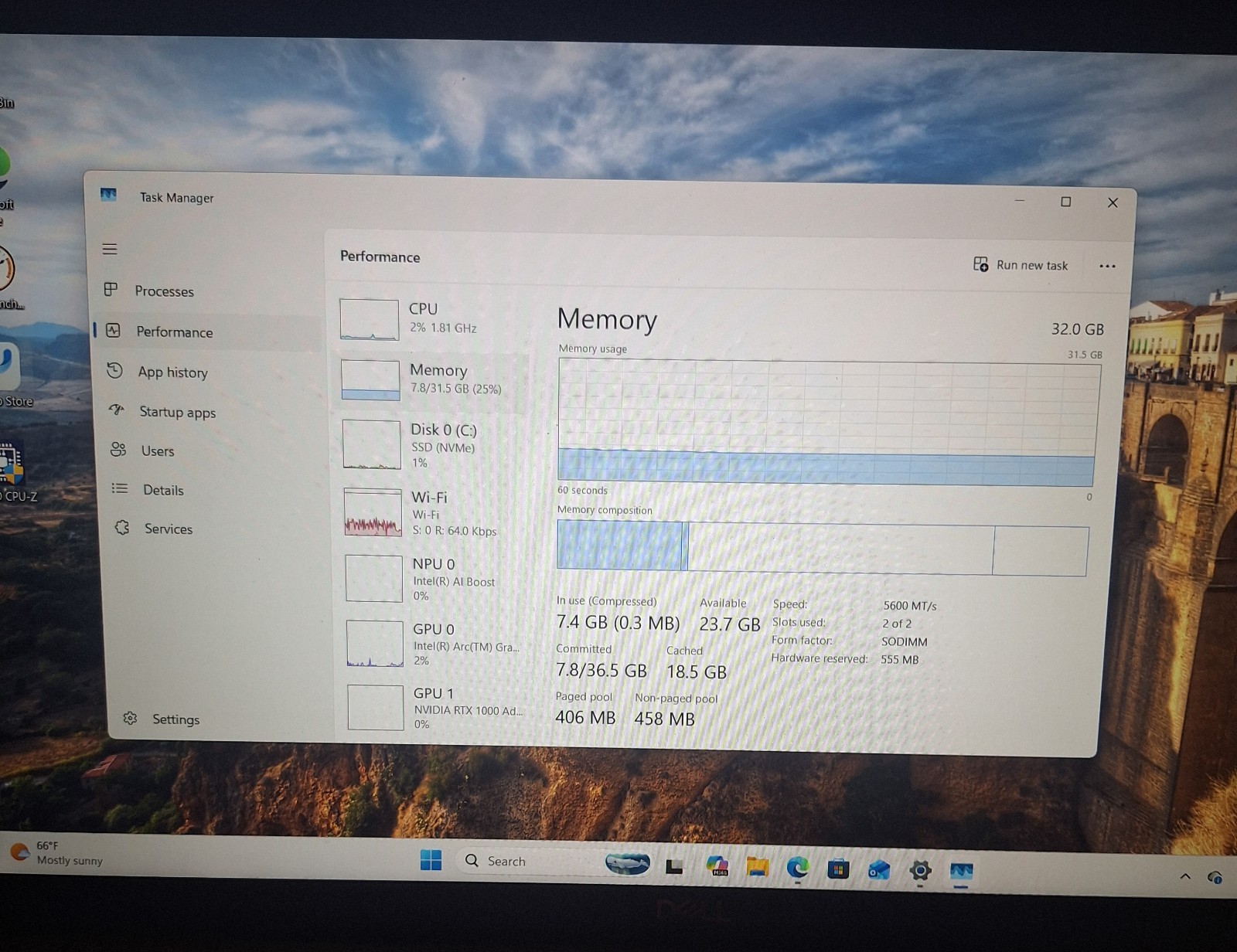Viewport: 1237px width, 952px height.
Task: Click the Memory composition bar
Action: tap(822, 549)
